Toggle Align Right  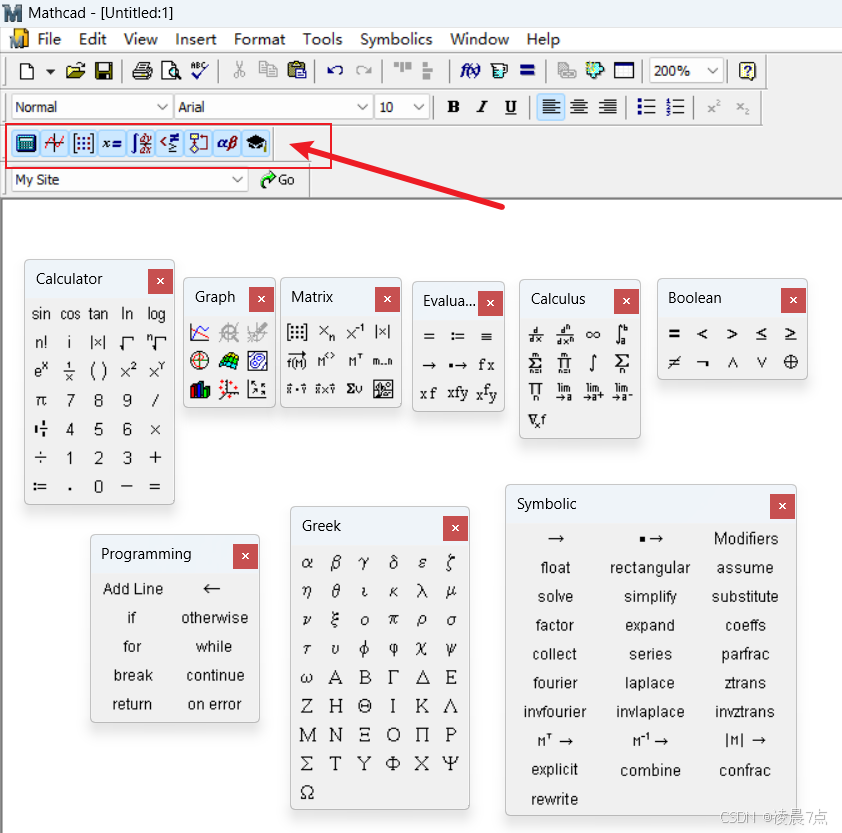click(607, 107)
